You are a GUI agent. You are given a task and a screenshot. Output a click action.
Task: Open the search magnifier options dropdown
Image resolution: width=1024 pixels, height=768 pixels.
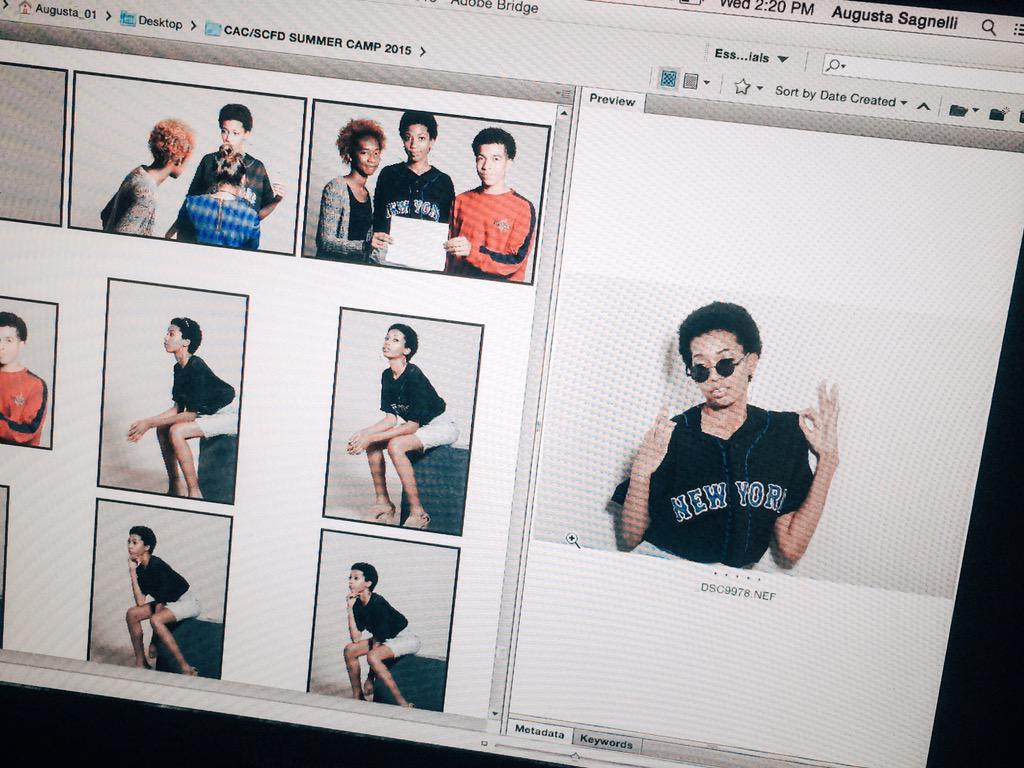835,65
